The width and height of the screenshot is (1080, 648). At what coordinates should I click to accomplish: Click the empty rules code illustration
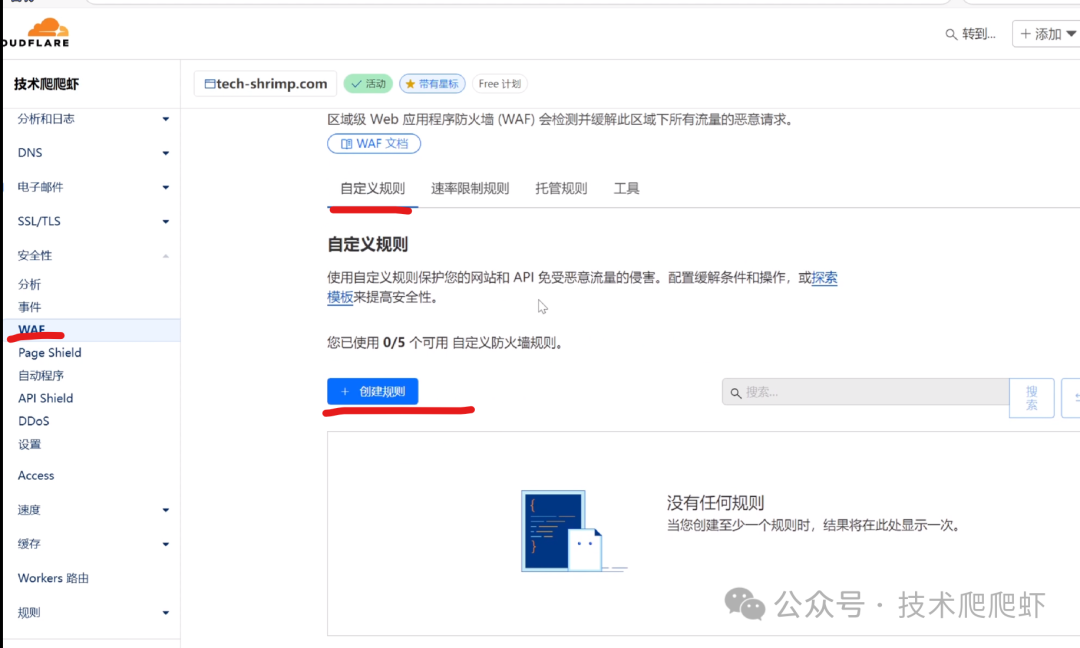click(573, 531)
